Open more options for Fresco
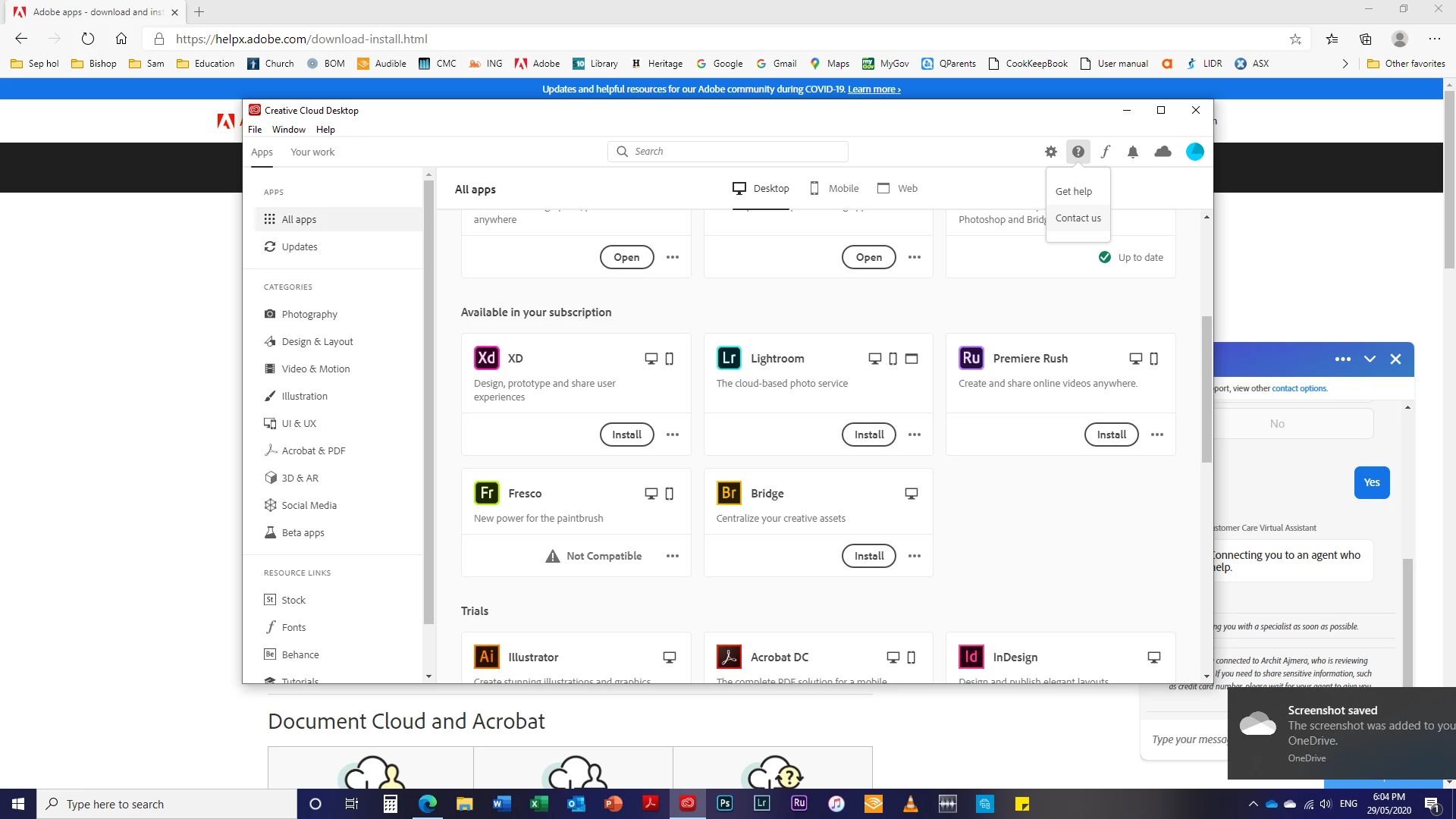Image resolution: width=1456 pixels, height=819 pixels. coord(673,556)
